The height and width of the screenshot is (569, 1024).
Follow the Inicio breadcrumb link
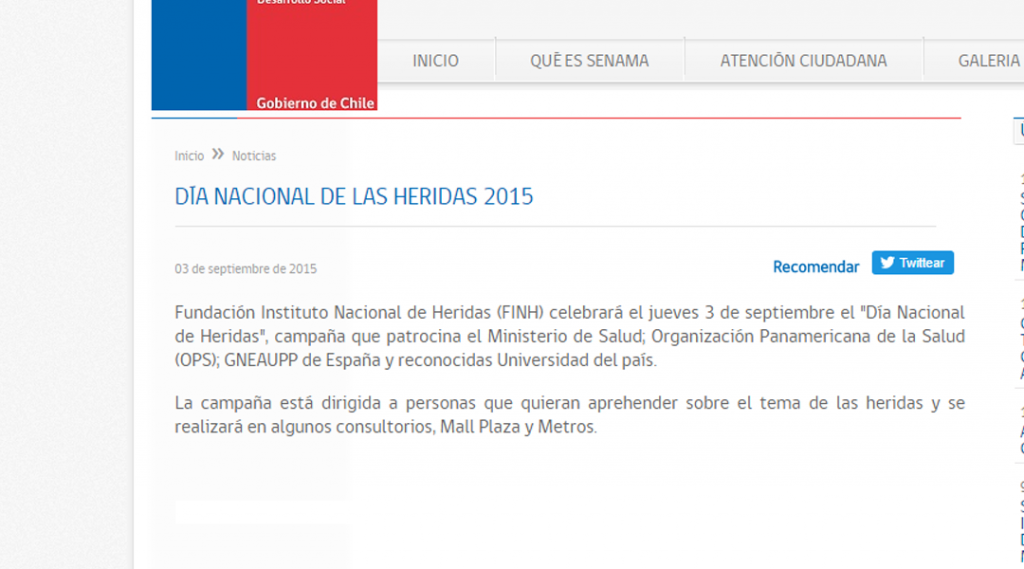[189, 156]
